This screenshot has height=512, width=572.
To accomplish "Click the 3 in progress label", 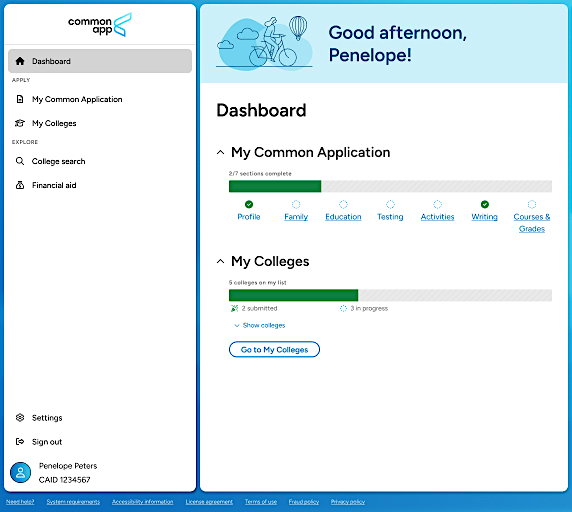I will (369, 309).
